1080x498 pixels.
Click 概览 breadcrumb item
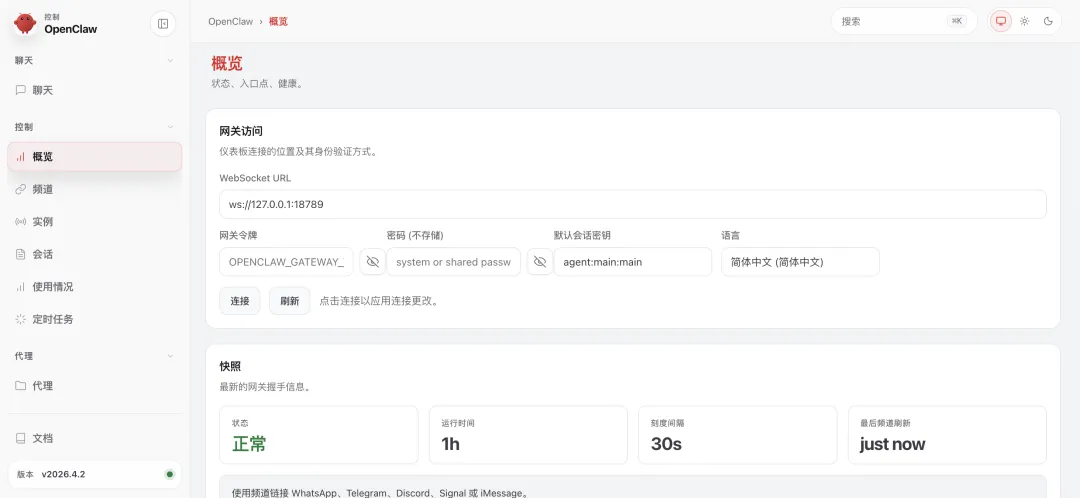[278, 21]
